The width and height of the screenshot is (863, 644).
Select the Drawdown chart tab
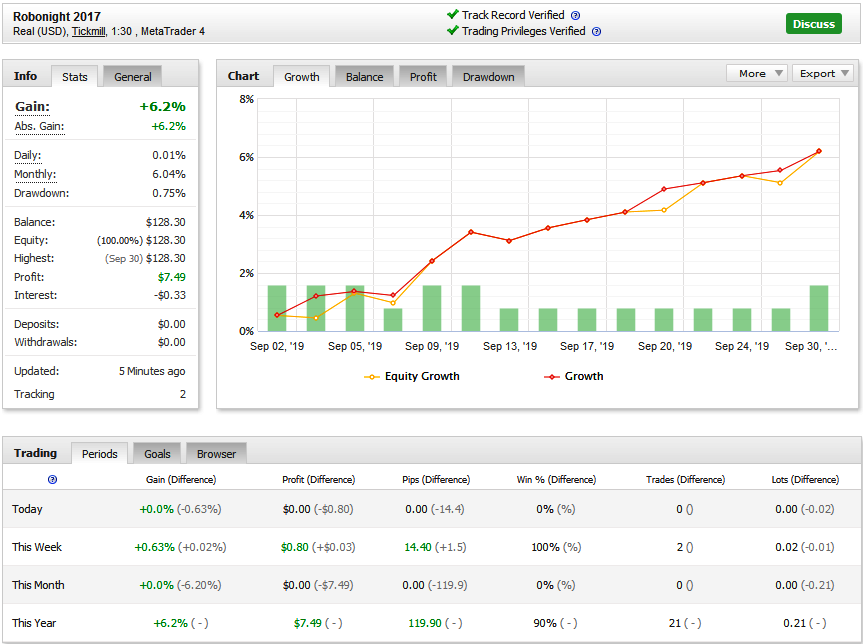coord(489,77)
